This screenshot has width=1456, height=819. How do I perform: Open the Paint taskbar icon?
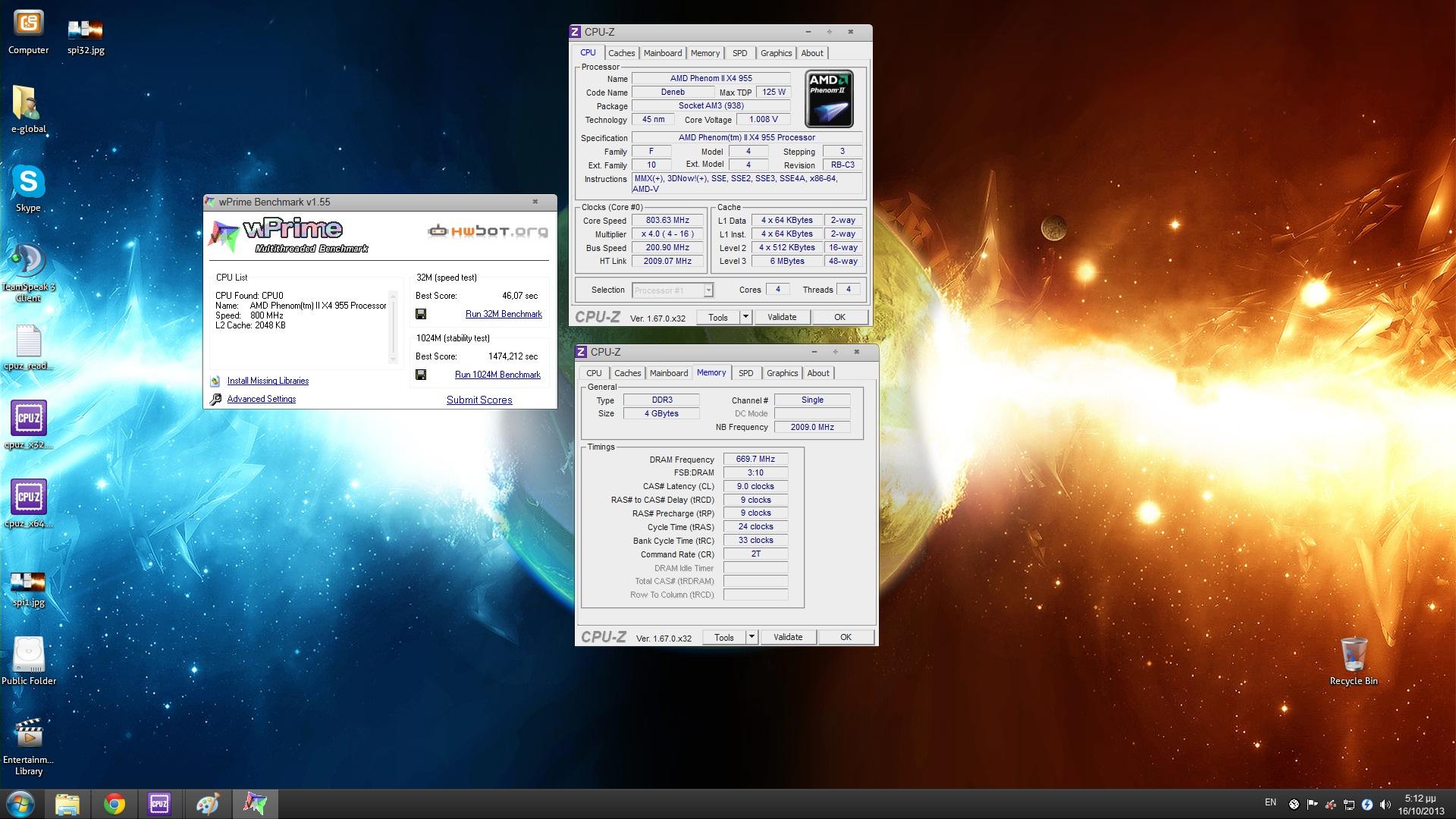207,804
